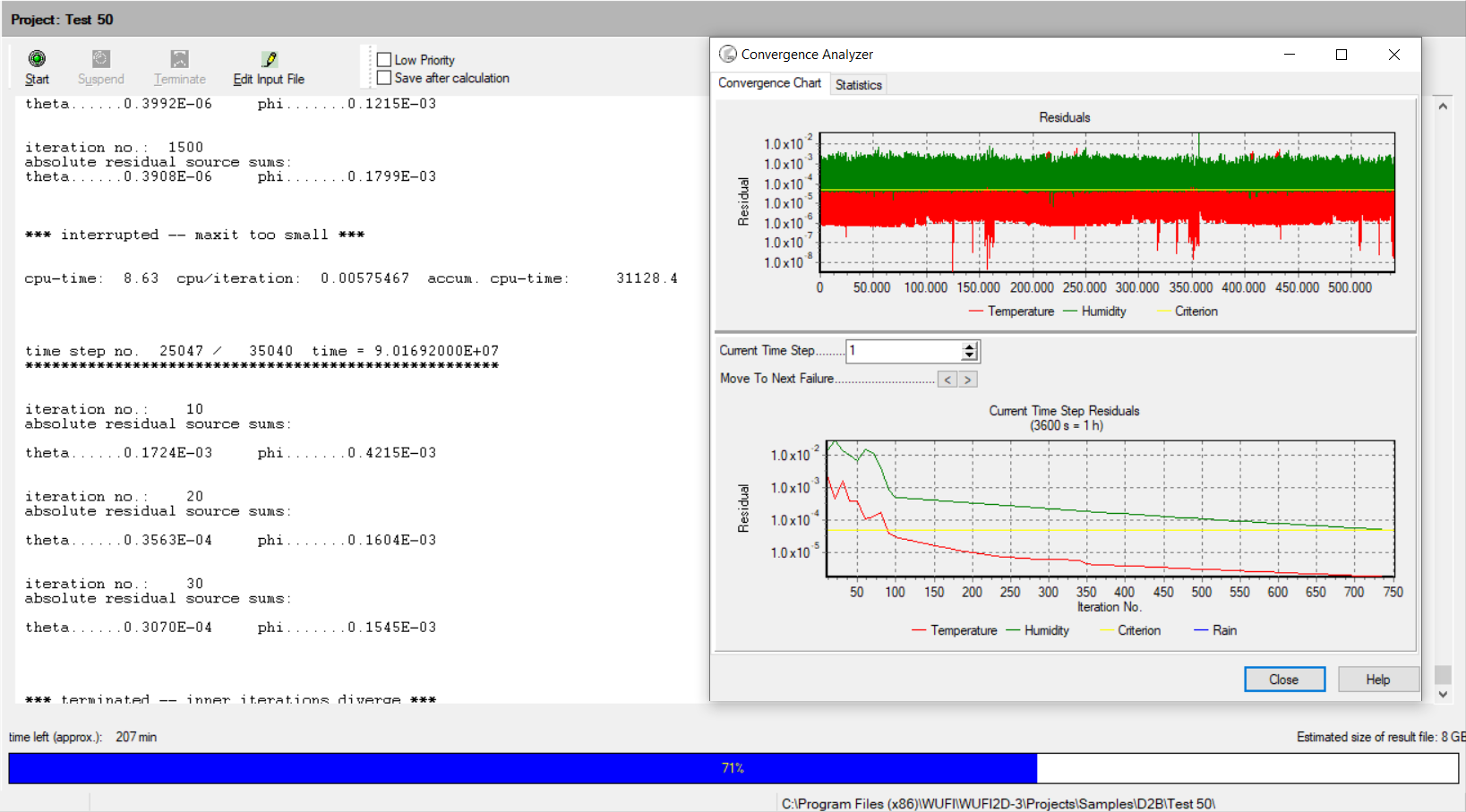Enable the Low Priority checkbox
The height and width of the screenshot is (812, 1466).
pyautogui.click(x=385, y=59)
